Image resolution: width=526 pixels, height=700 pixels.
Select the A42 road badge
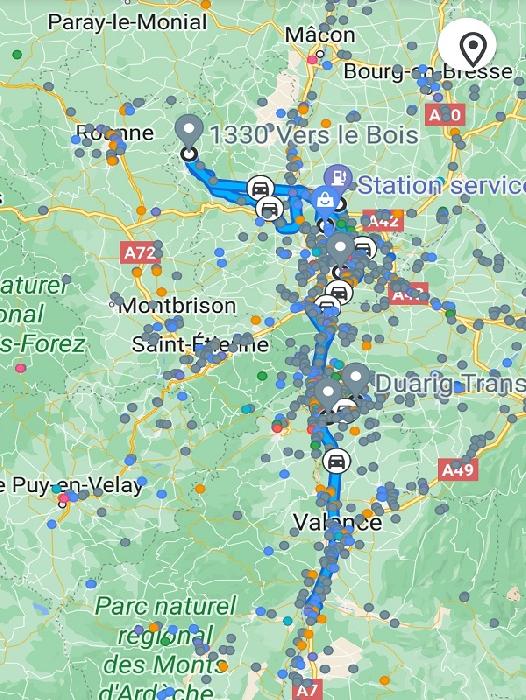(x=383, y=220)
